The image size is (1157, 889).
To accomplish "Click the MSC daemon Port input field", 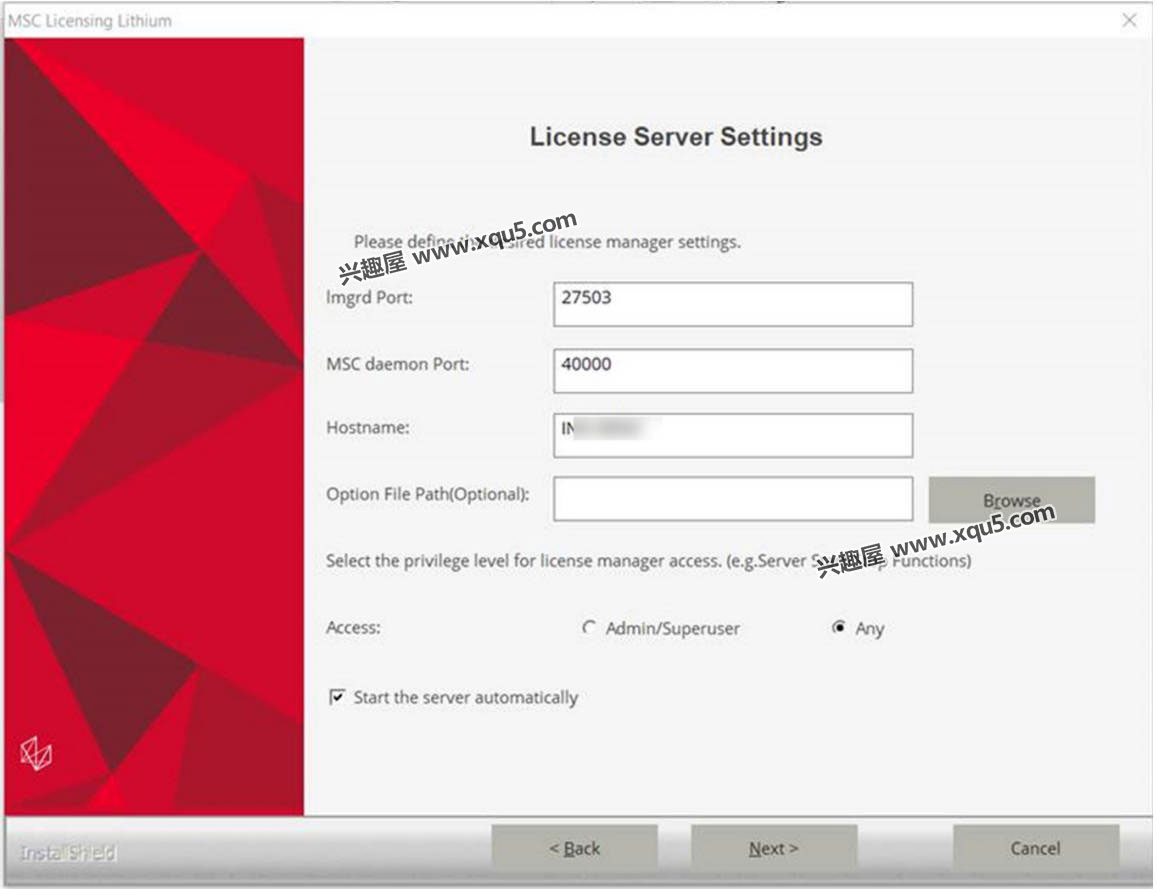I will coord(733,370).
